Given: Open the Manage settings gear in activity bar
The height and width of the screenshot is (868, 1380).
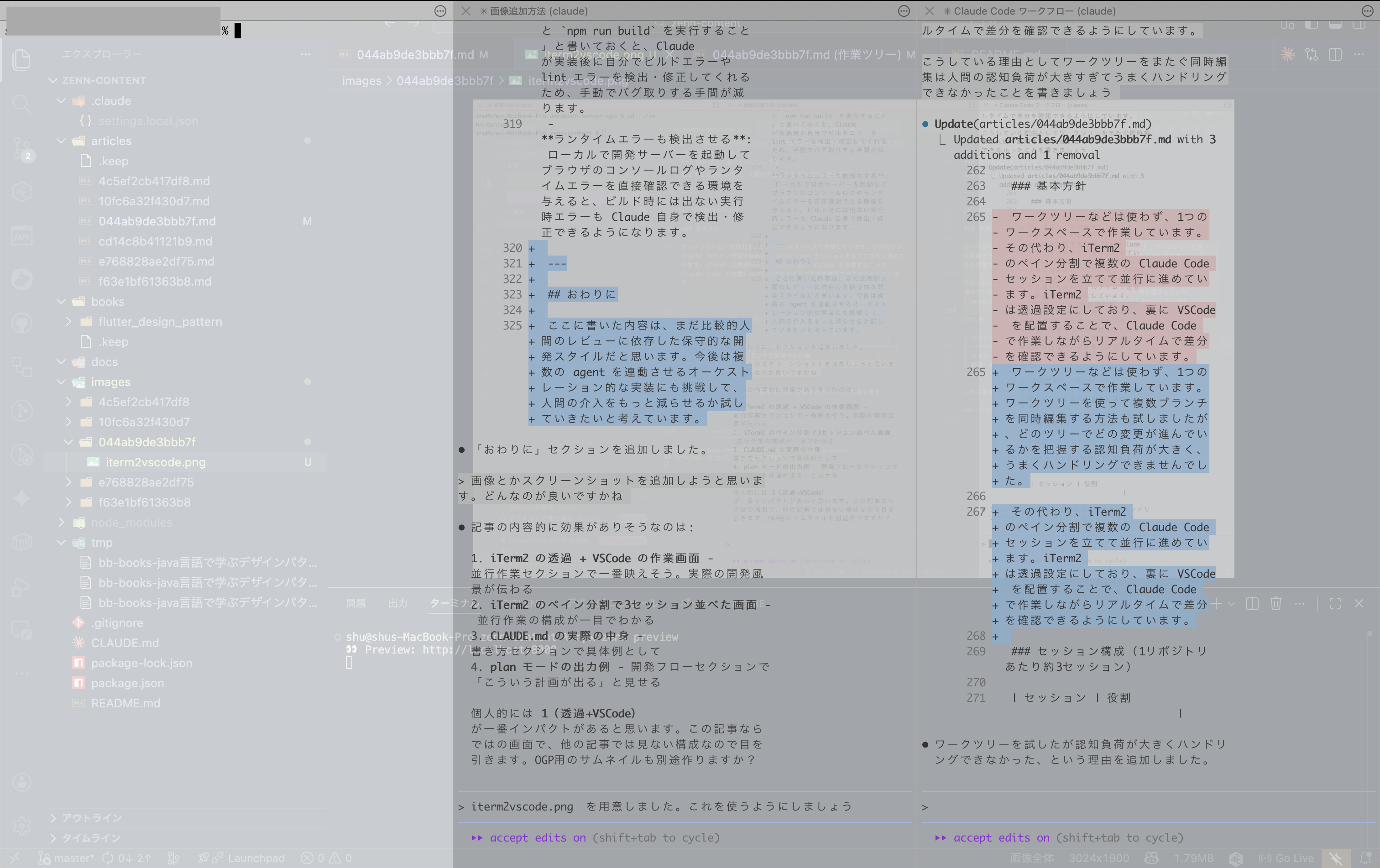Looking at the screenshot, I should click(22, 825).
